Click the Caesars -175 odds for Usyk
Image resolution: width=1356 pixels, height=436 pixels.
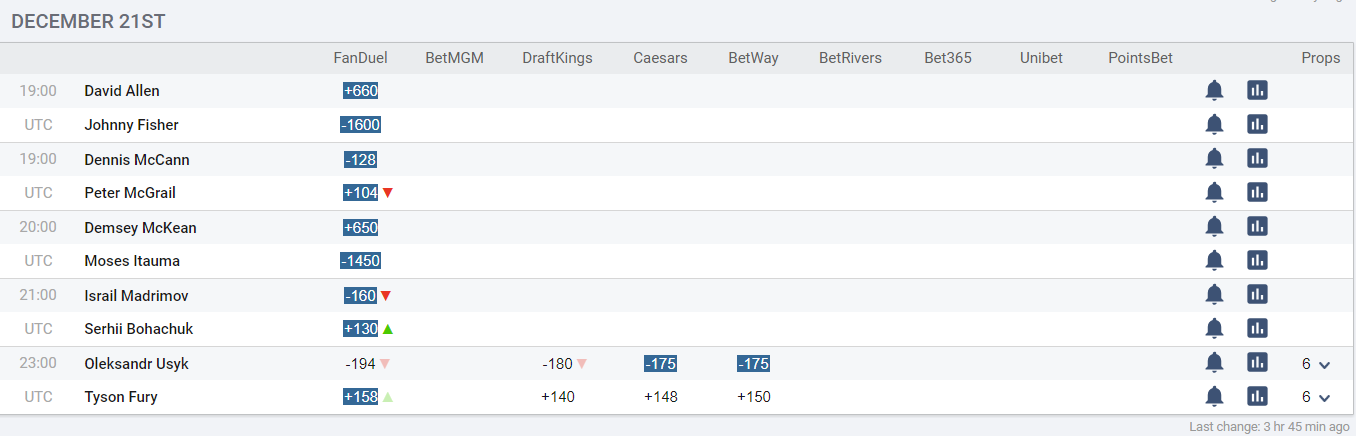[660, 364]
